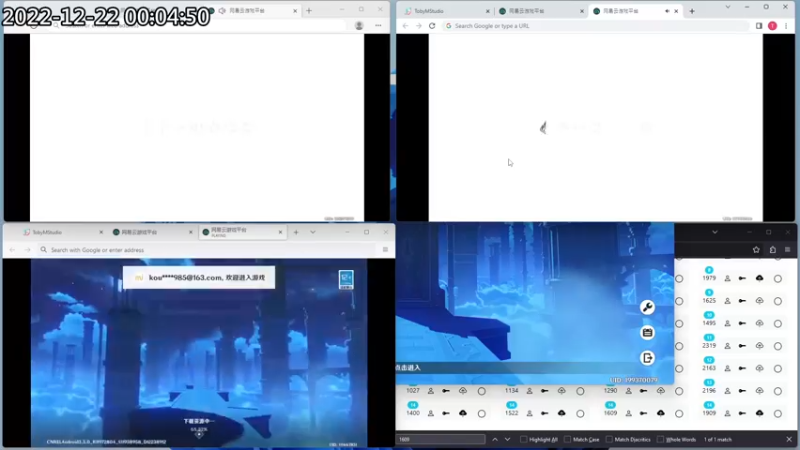800x450 pixels.
Task: Select the second tab in top-right Chrome window
Action: 541,11
